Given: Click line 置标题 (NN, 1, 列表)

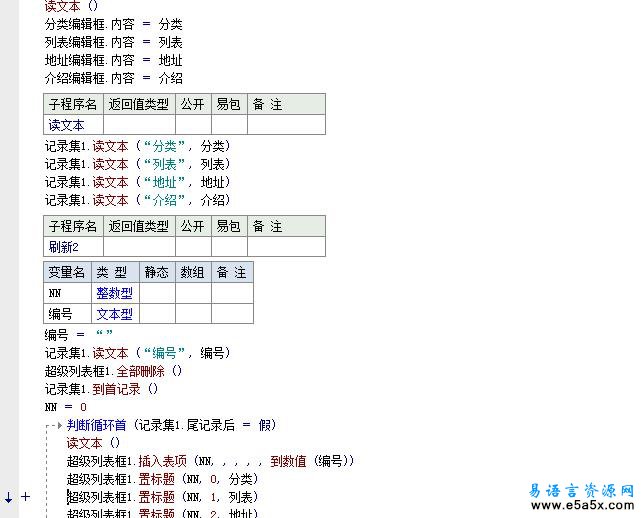Looking at the screenshot, I should pos(162,497).
